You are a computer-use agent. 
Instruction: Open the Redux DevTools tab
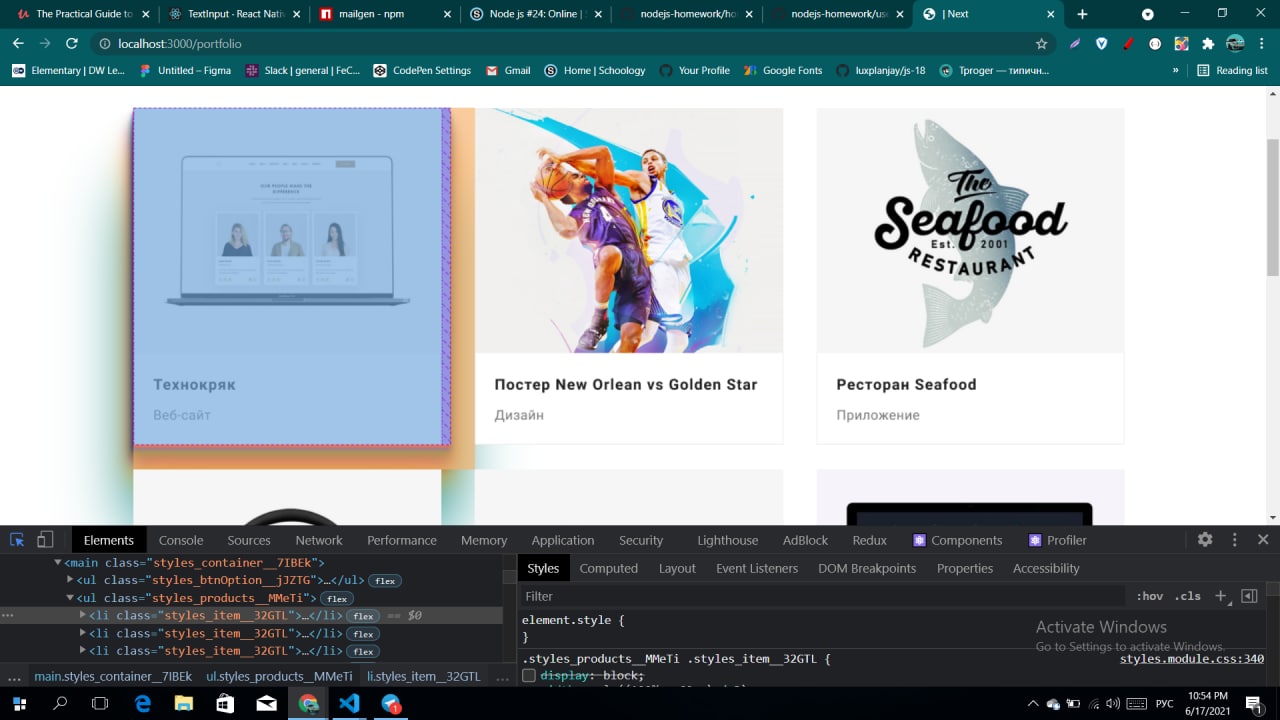[870, 540]
